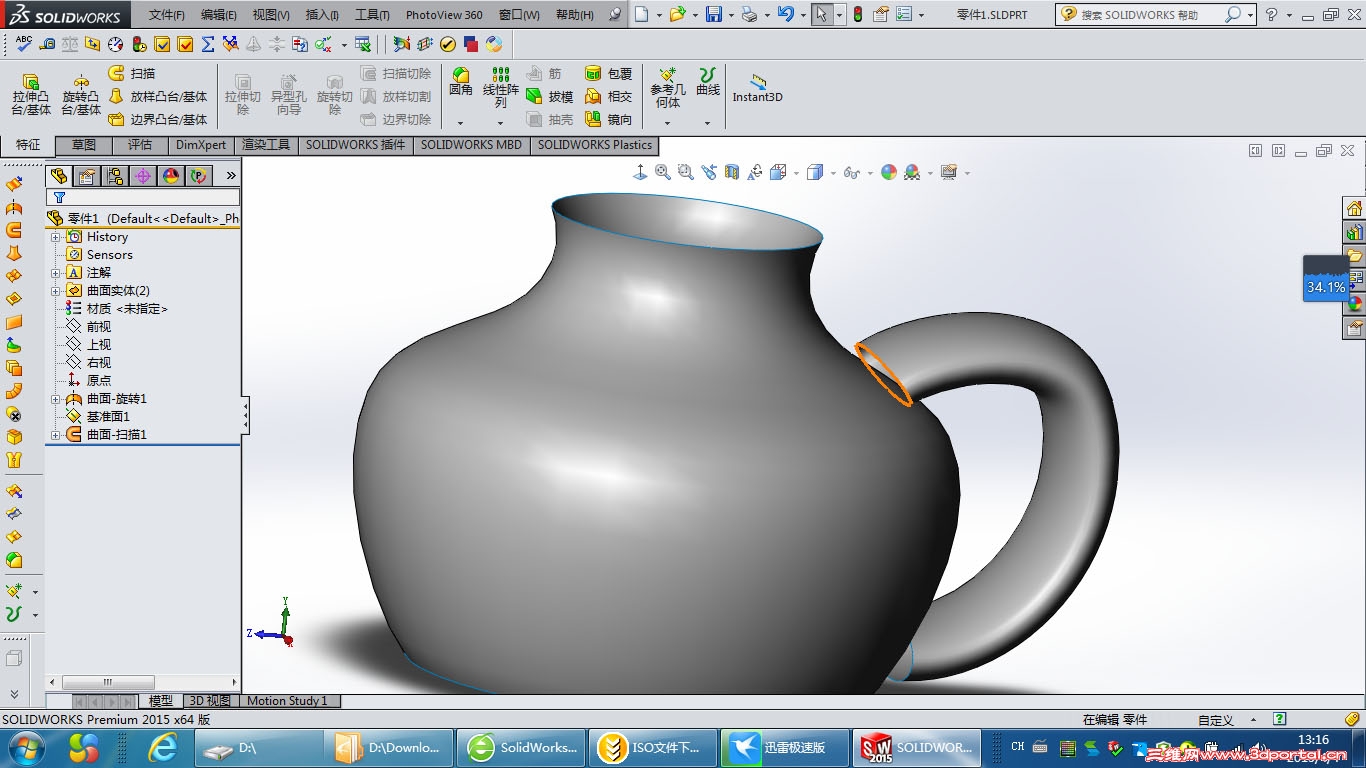Click the 34.1% progress indicator
The image size is (1366, 768).
[x=1325, y=279]
